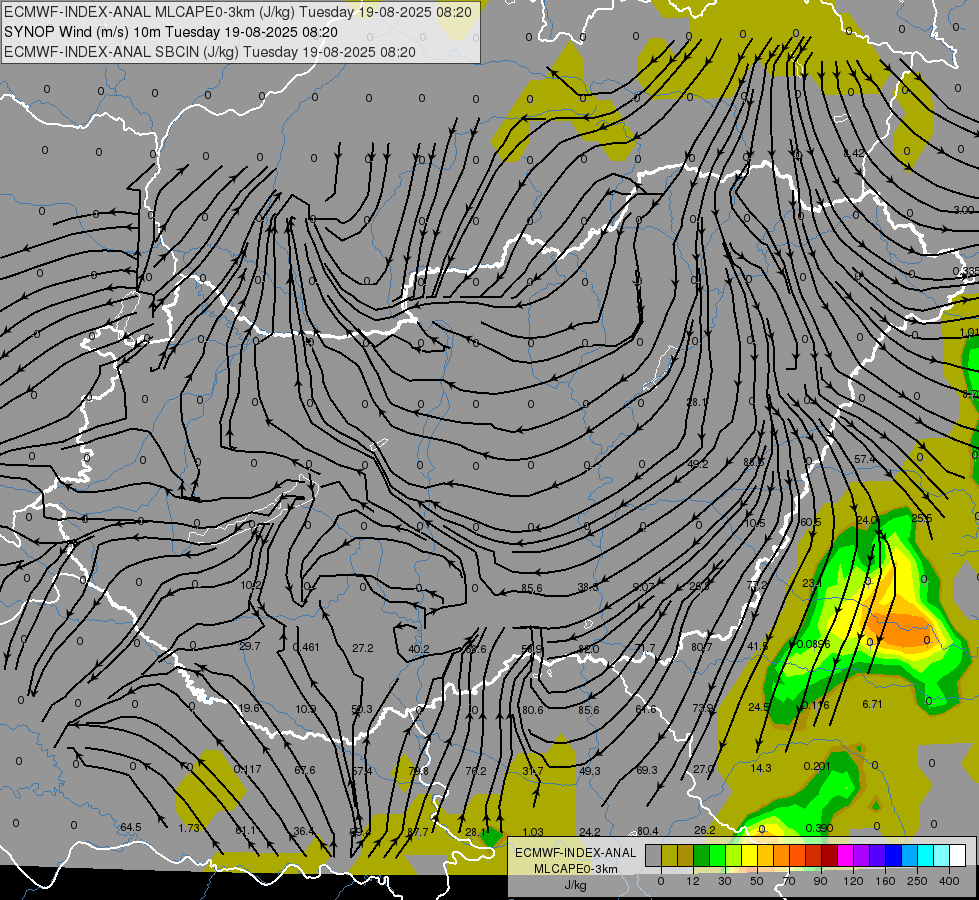Click the map value 76.2

[476, 771]
